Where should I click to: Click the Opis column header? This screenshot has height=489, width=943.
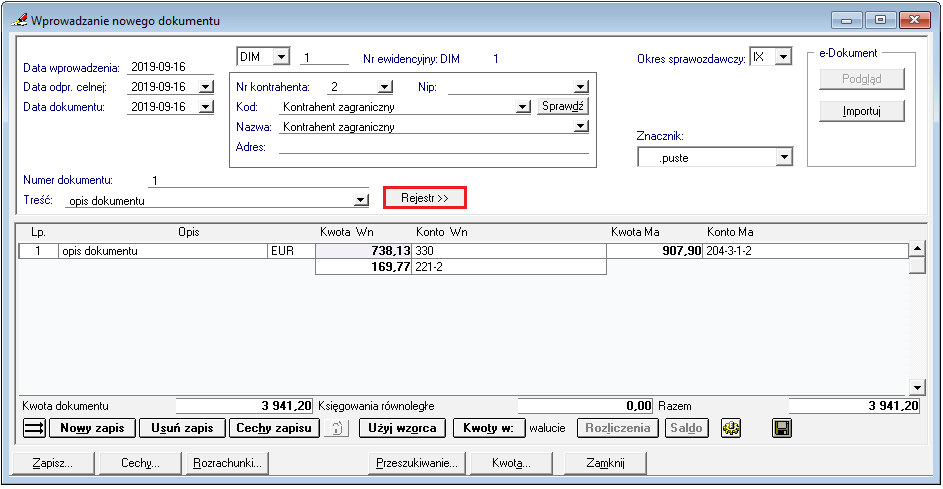click(188, 232)
